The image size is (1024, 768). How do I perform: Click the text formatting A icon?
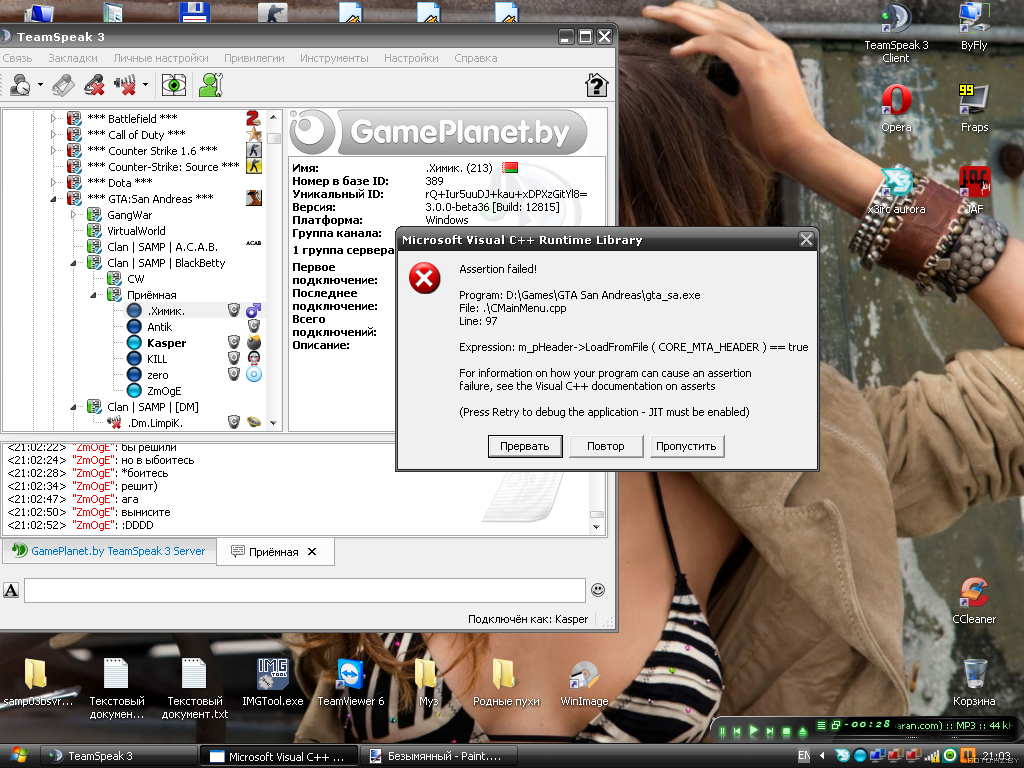[x=11, y=590]
